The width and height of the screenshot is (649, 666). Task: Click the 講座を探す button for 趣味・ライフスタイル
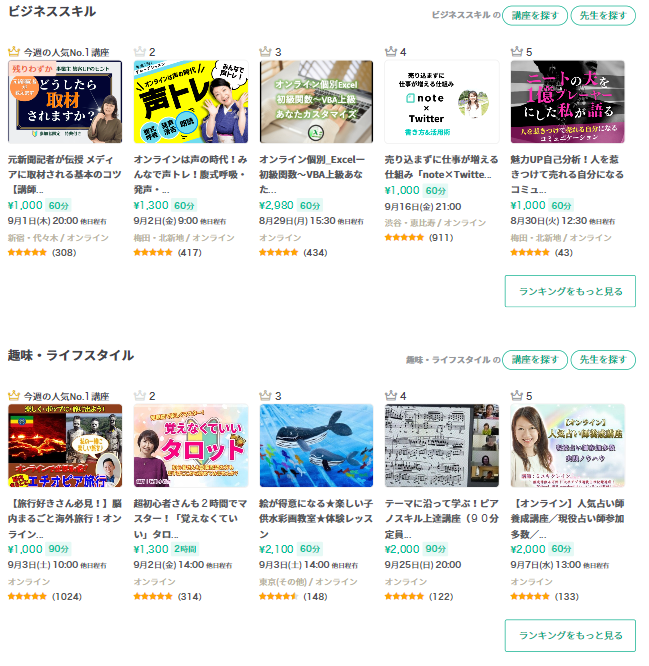pos(534,360)
